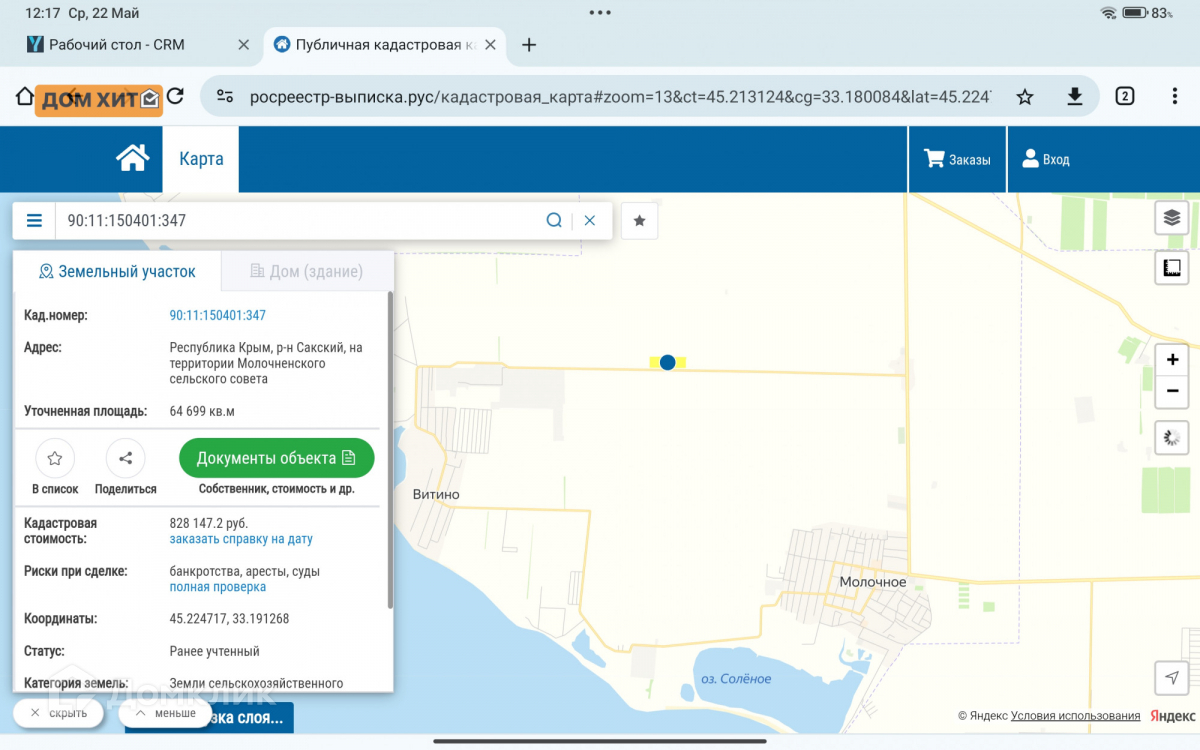Zoom out with the minus button
Image resolution: width=1200 pixels, height=750 pixels.
[1172, 392]
